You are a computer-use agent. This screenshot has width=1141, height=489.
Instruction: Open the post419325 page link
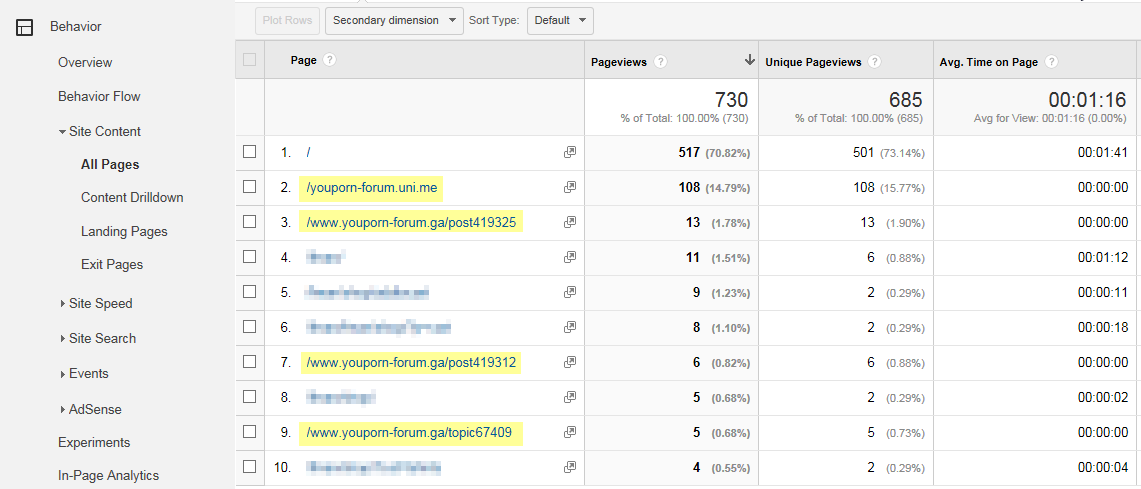click(x=411, y=223)
